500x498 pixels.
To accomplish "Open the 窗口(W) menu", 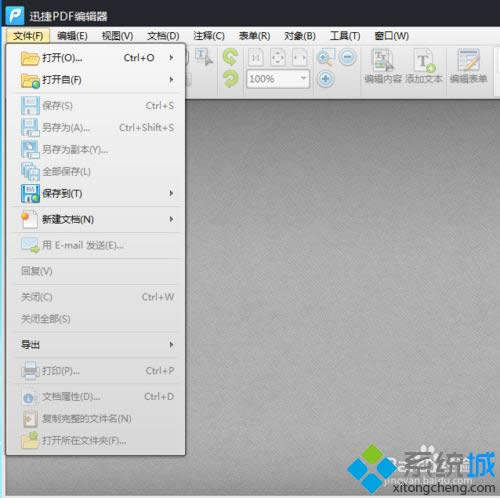I will pyautogui.click(x=392, y=36).
